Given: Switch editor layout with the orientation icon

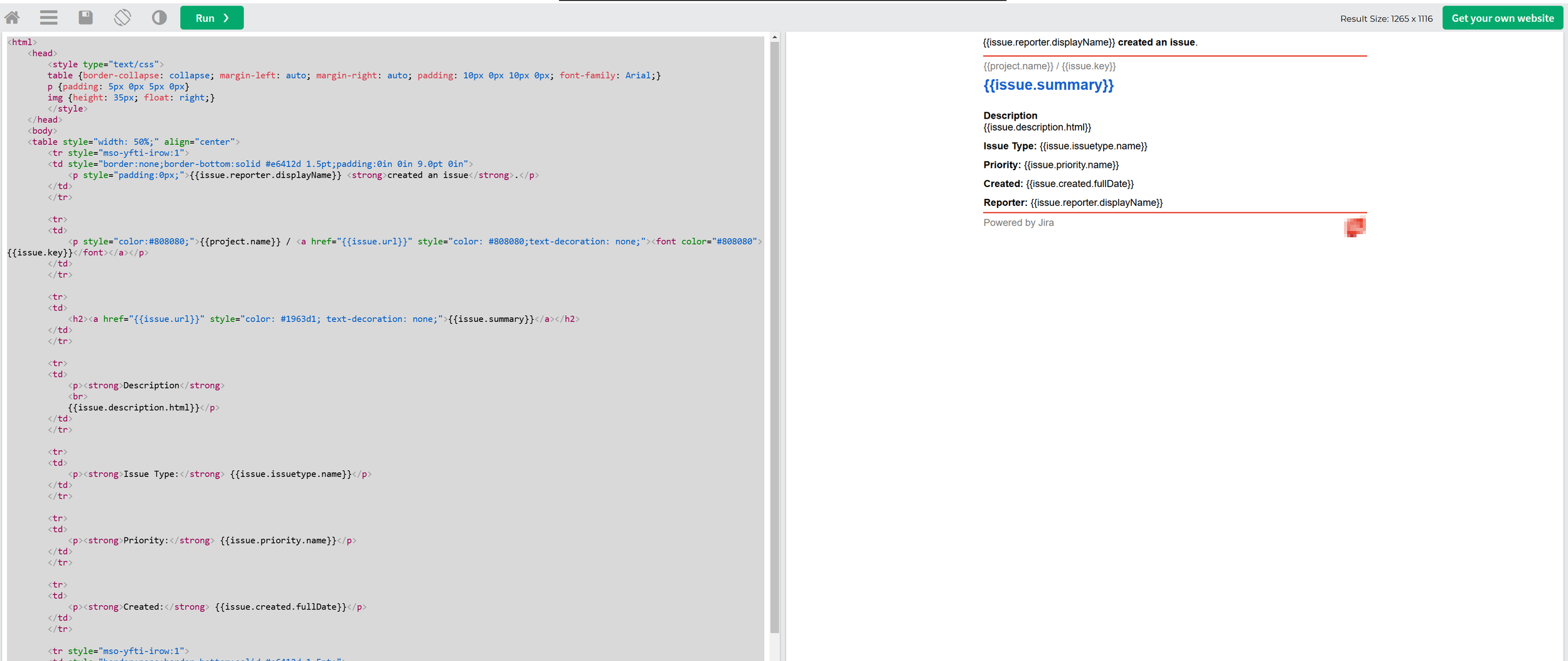Looking at the screenshot, I should pos(122,18).
